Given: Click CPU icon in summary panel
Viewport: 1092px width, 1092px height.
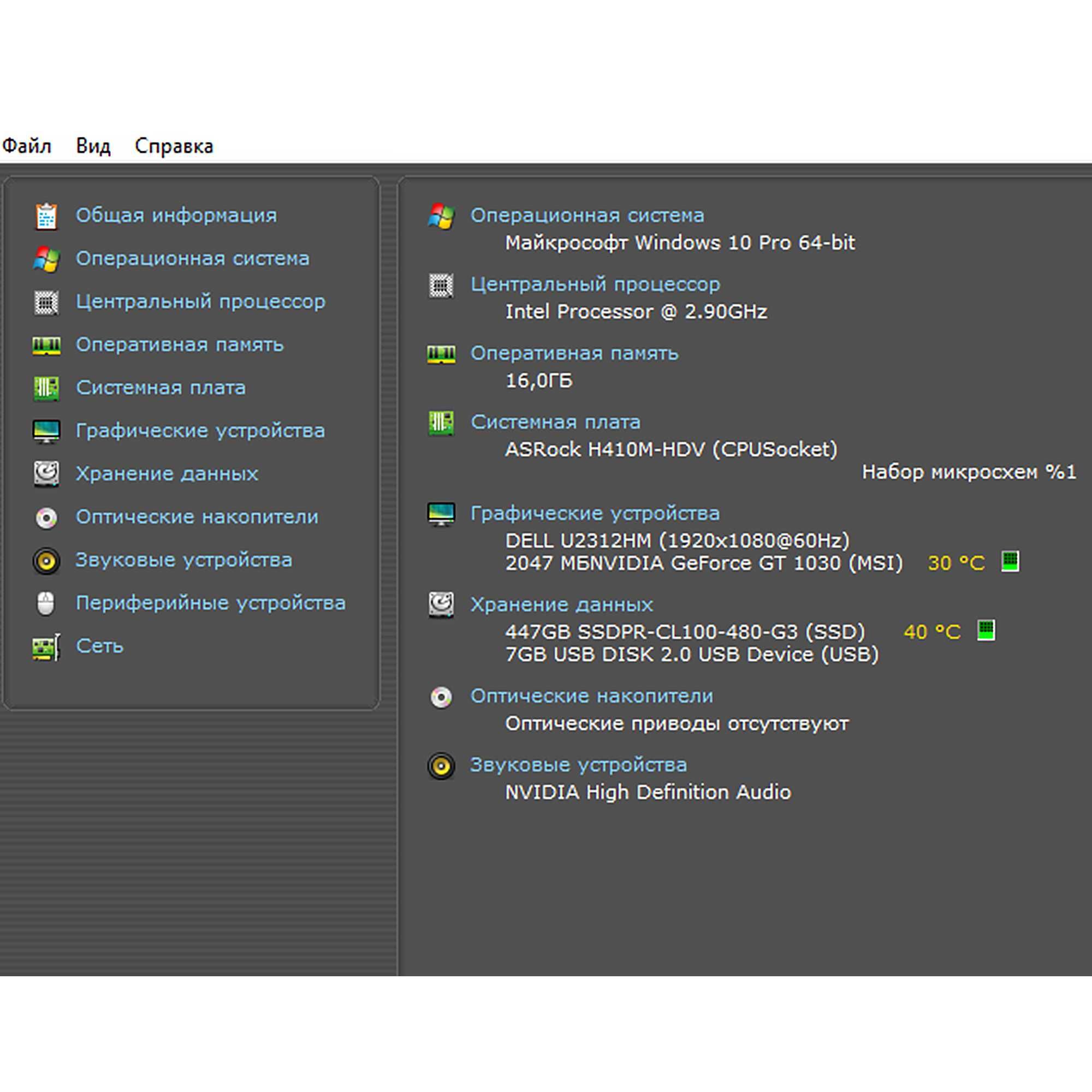Looking at the screenshot, I should click(441, 286).
